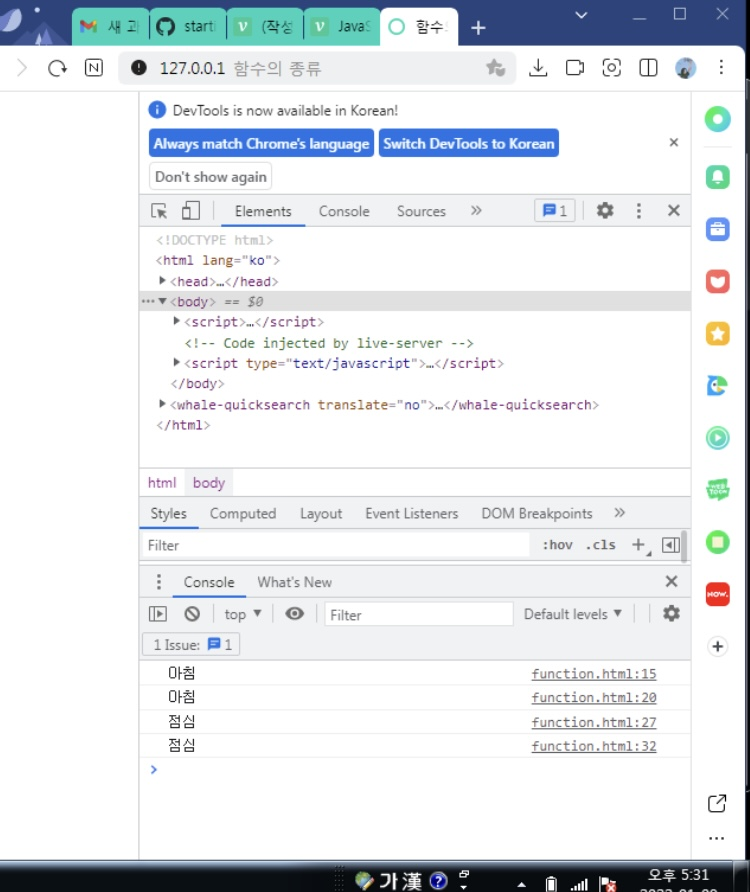The width and height of the screenshot is (750, 892).
Task: Click Don't show again button
Action: 211,177
